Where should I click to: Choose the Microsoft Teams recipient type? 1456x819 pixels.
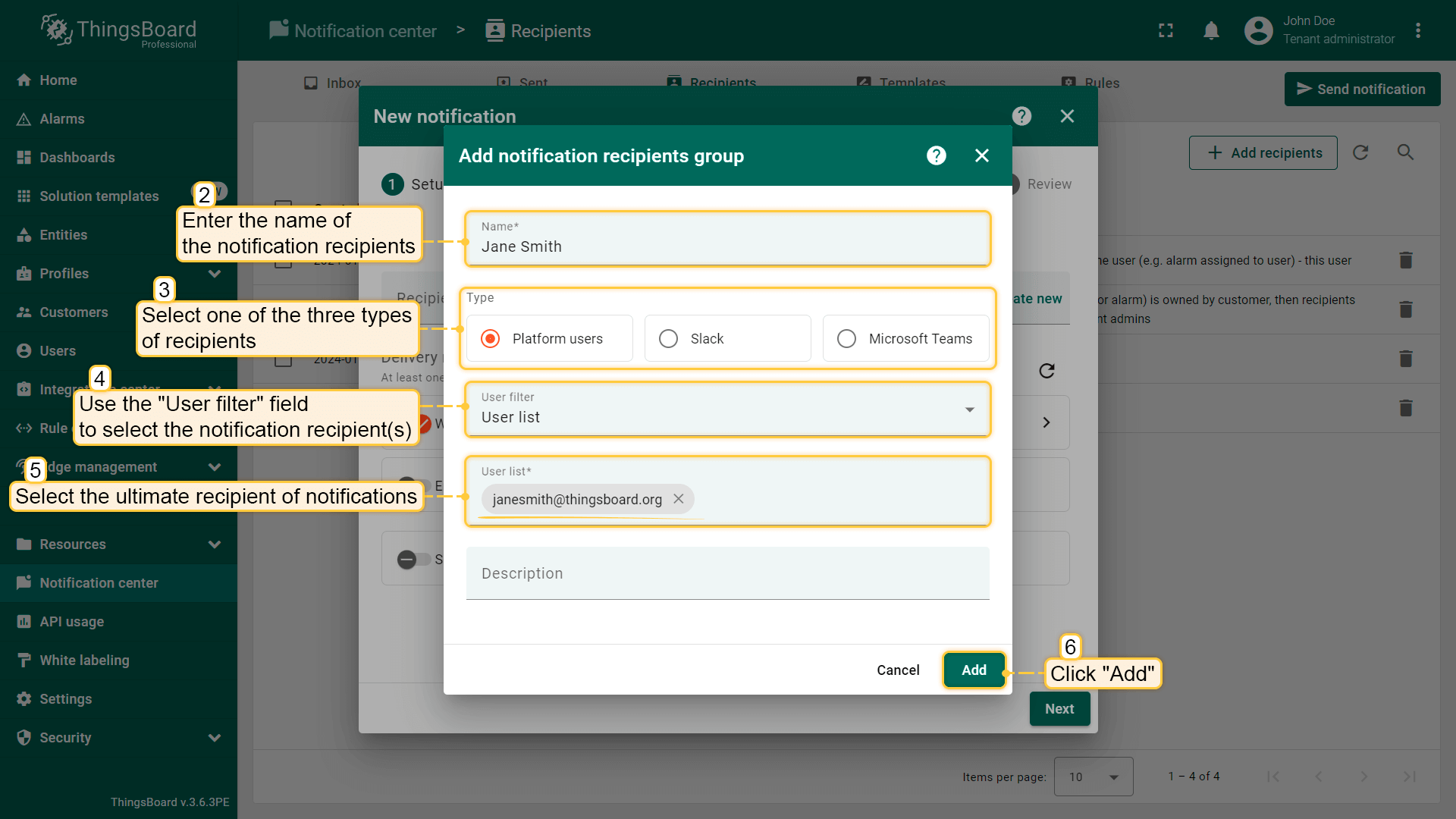tap(846, 338)
